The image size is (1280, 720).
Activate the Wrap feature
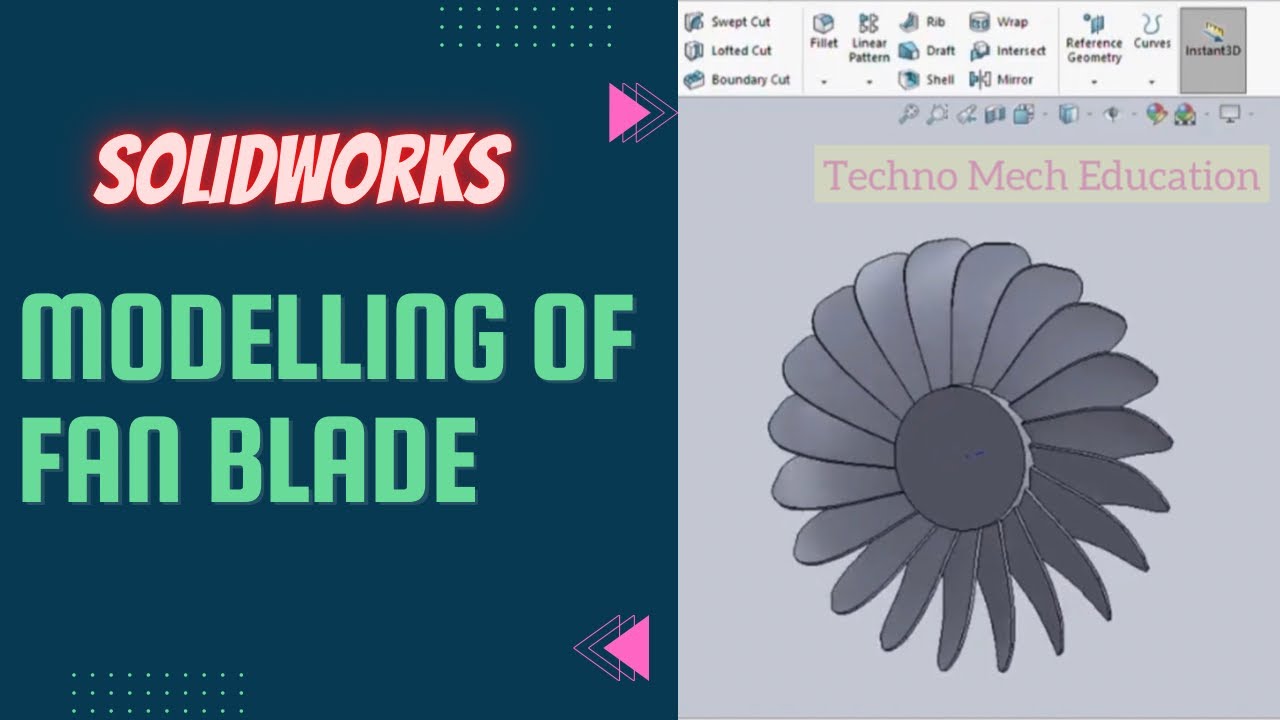click(998, 22)
